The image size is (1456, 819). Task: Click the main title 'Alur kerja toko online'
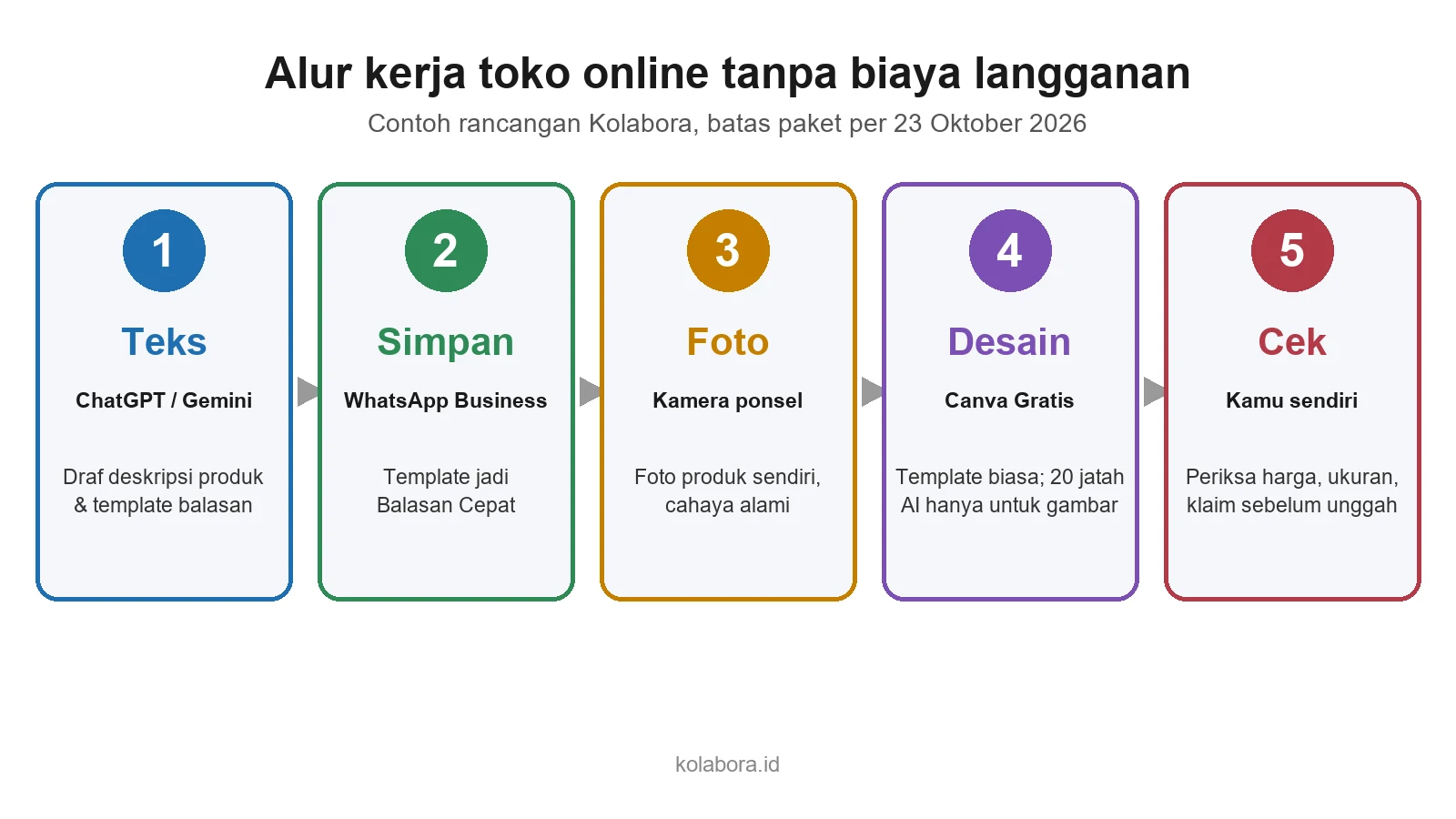[x=728, y=74]
